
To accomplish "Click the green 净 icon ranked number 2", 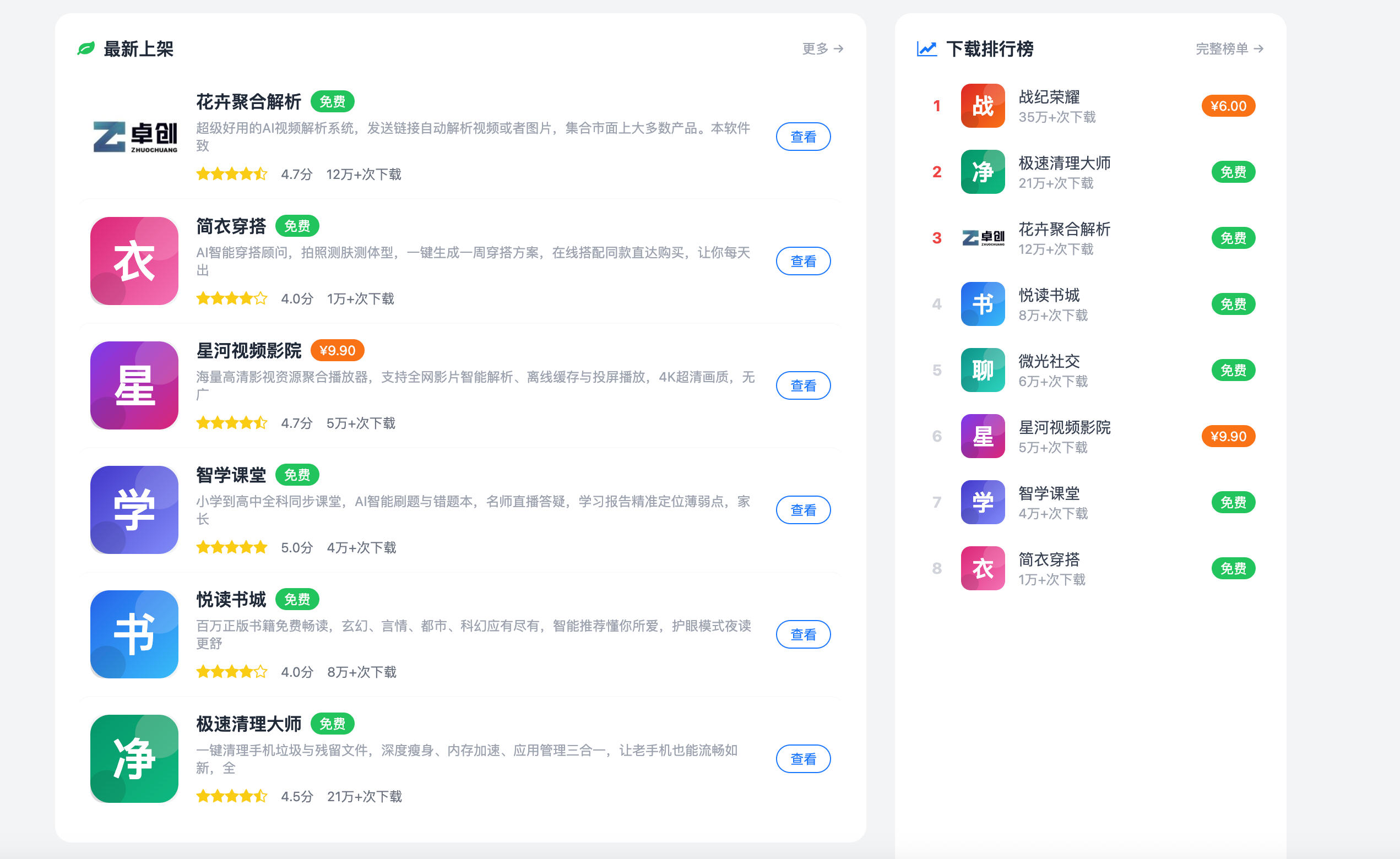I will [983, 172].
